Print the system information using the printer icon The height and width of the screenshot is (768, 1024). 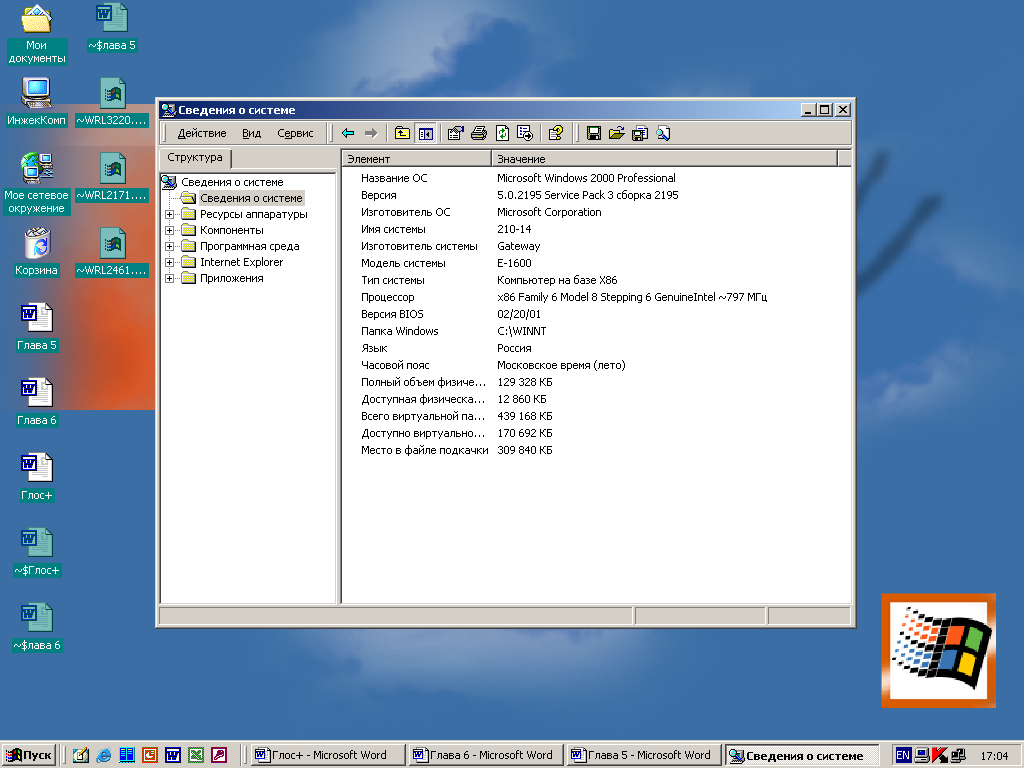(479, 133)
